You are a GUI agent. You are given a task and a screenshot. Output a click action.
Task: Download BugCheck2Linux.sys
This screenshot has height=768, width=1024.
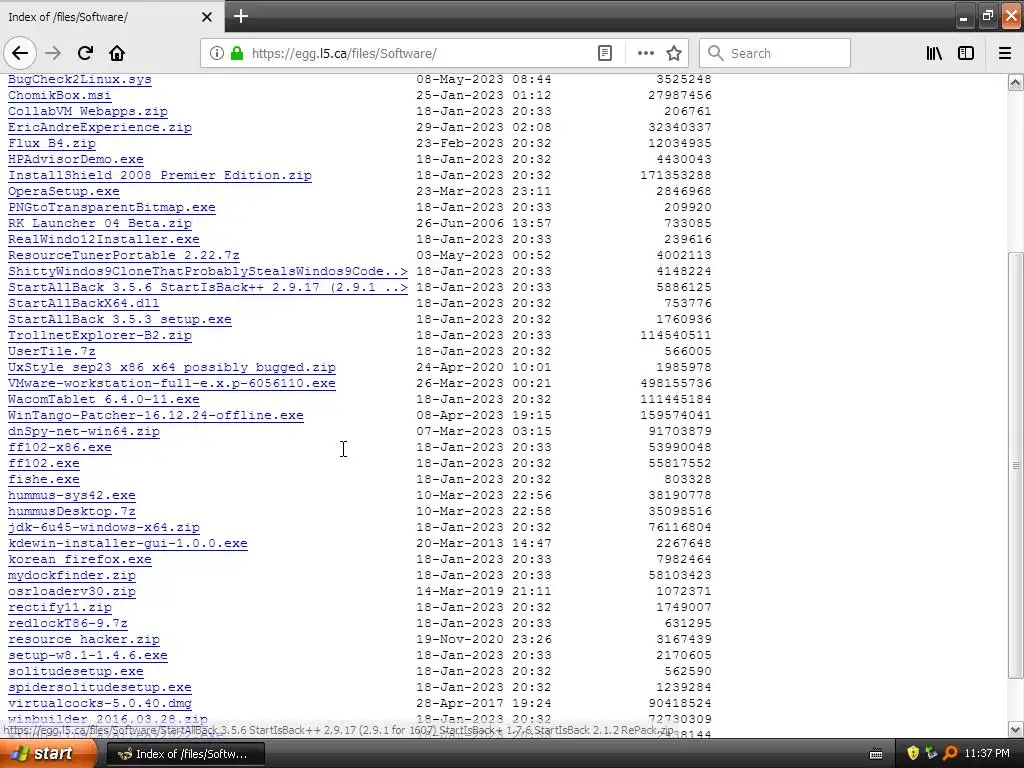[x=80, y=80]
